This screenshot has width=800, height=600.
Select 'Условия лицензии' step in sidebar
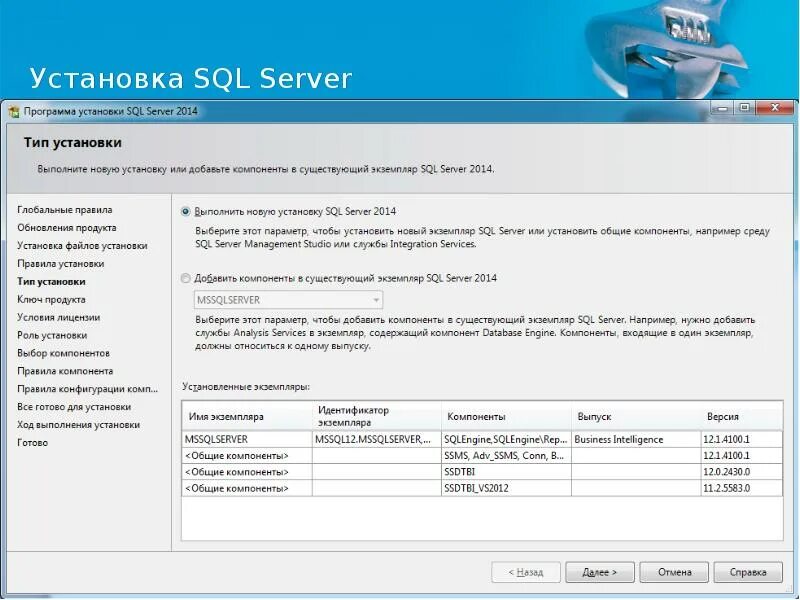(59, 317)
